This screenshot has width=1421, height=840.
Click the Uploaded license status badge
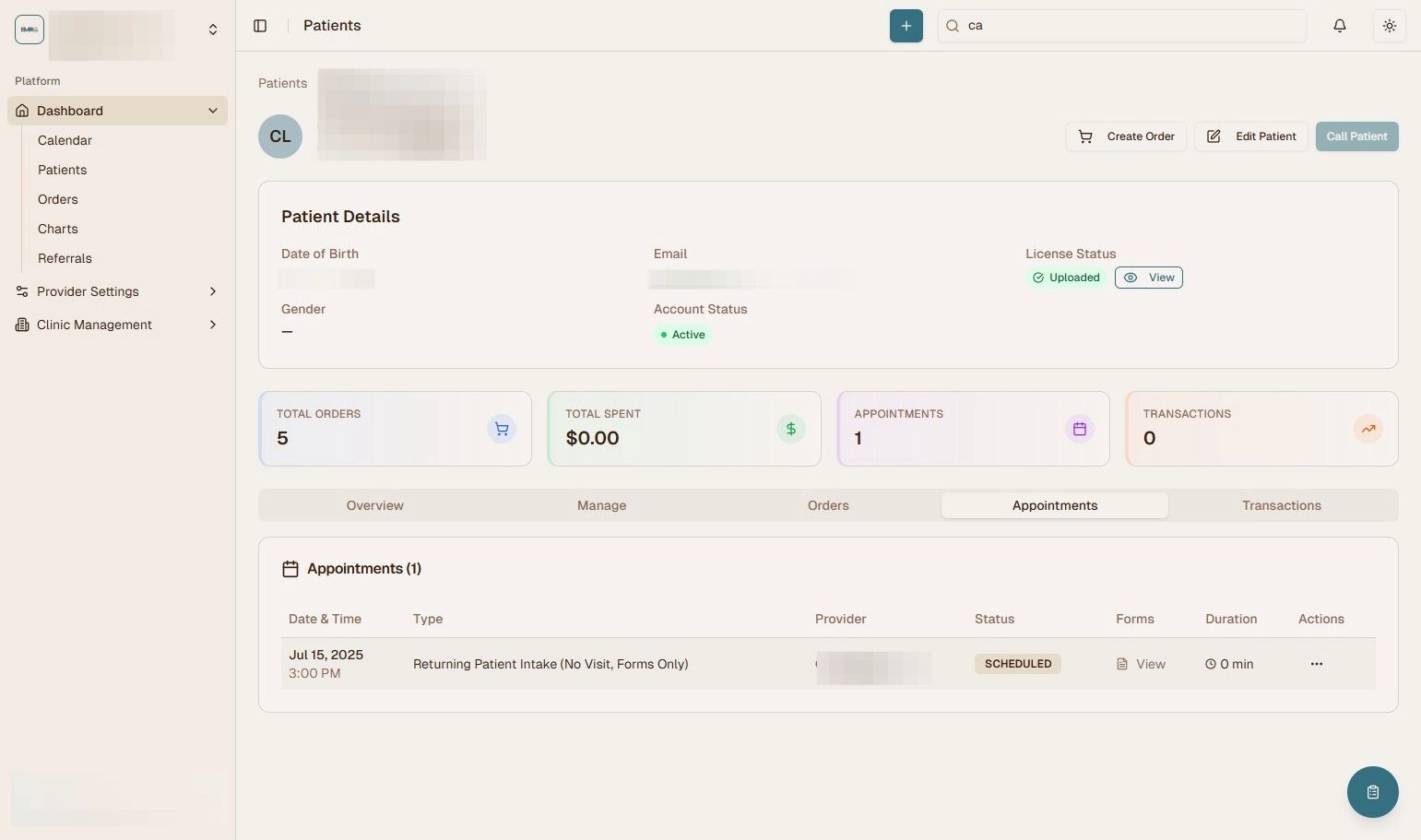click(1066, 278)
